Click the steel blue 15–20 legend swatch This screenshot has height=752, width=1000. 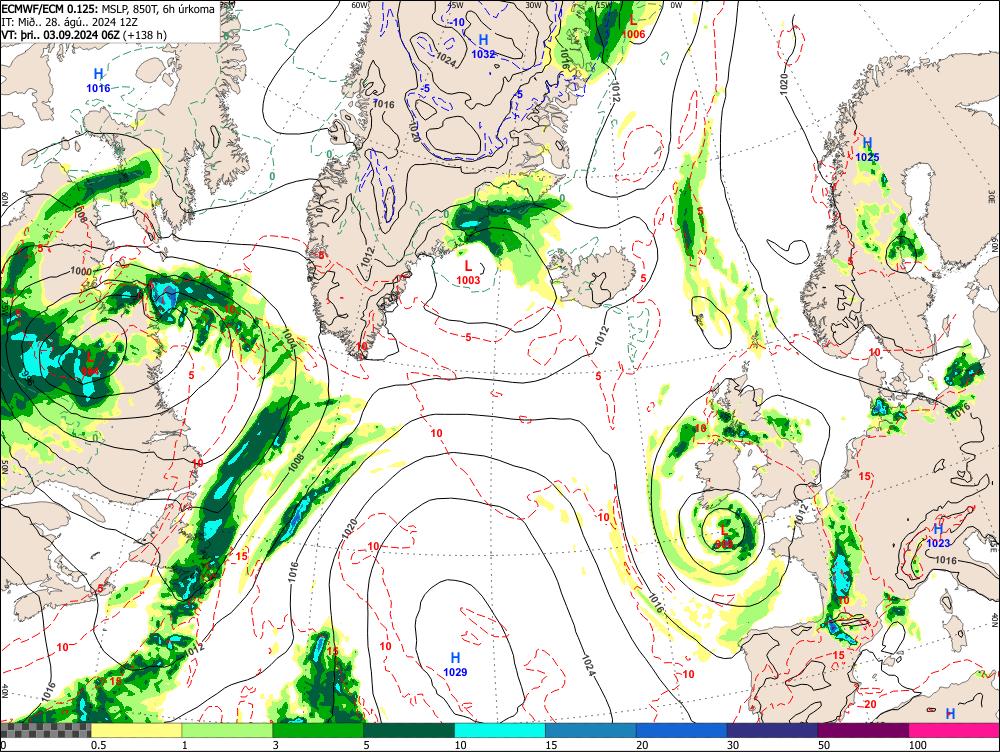(x=591, y=730)
